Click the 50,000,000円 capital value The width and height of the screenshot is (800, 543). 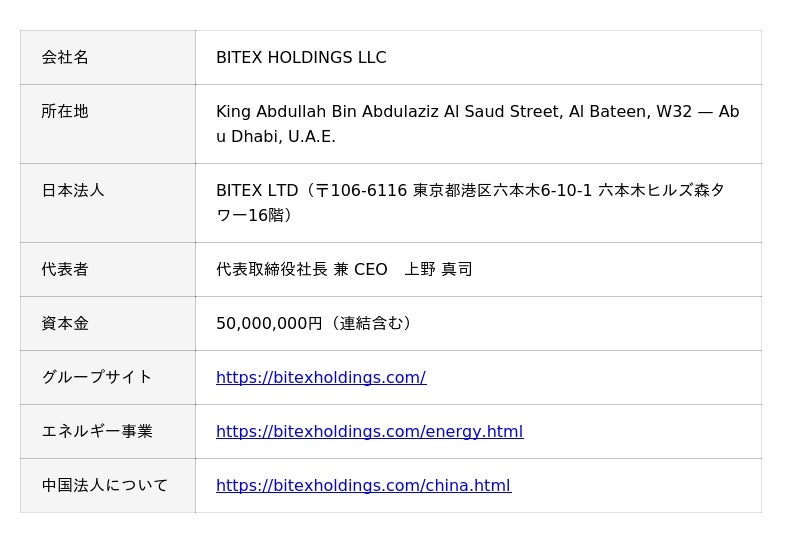[269, 323]
